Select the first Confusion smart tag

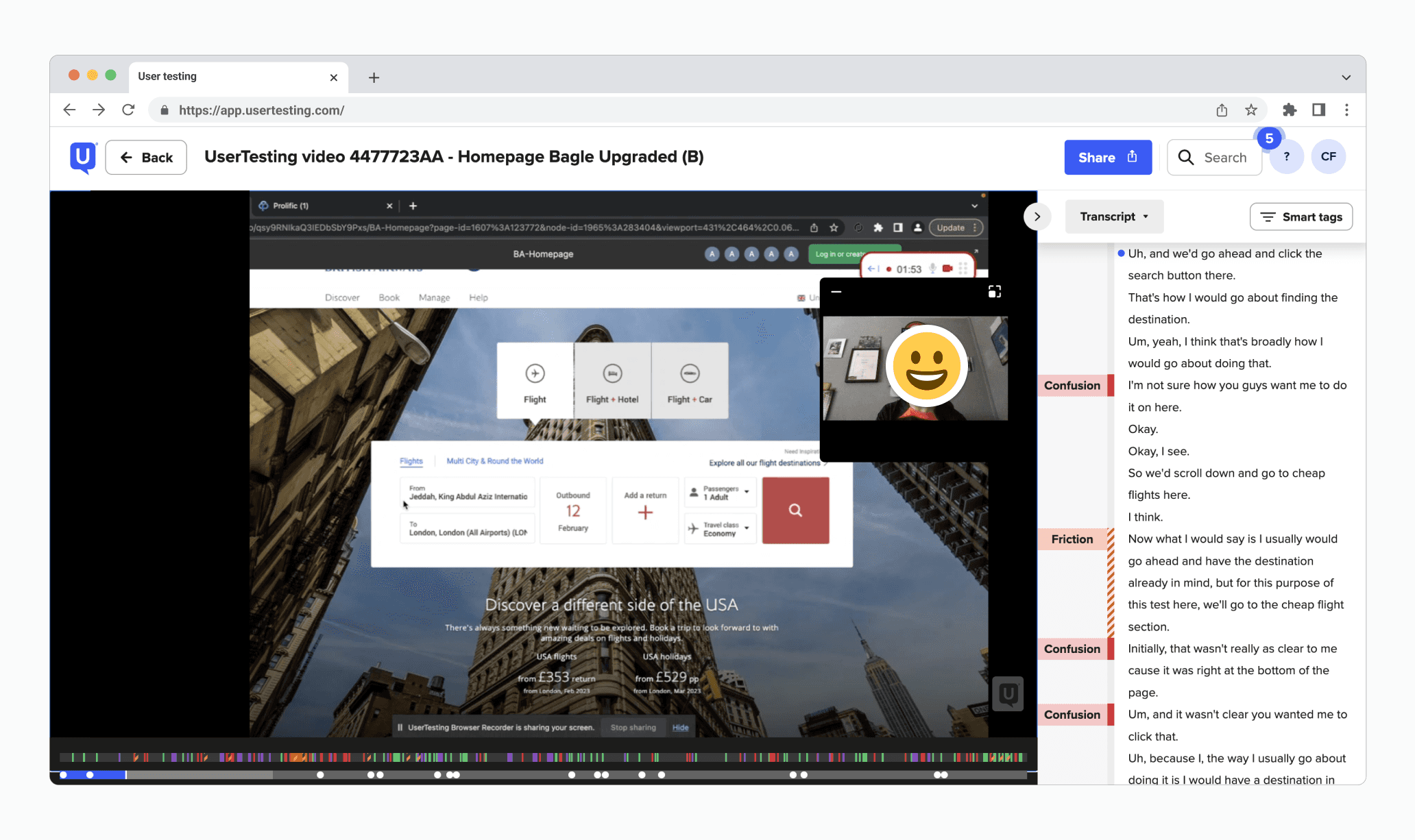click(1072, 386)
